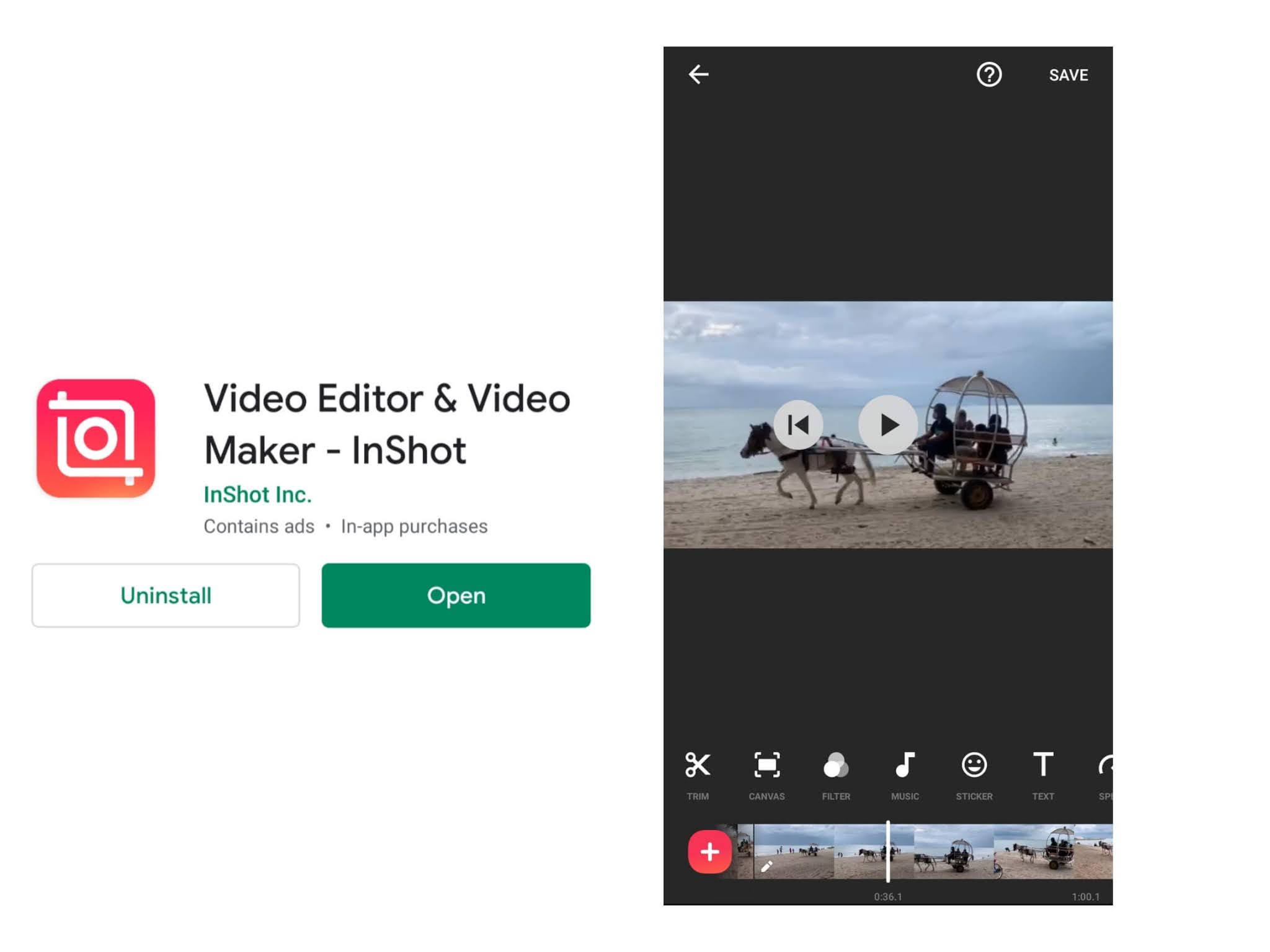Viewport: 1270px width, 952px height.
Task: Click the white timeline playhead marker
Action: coord(888,850)
